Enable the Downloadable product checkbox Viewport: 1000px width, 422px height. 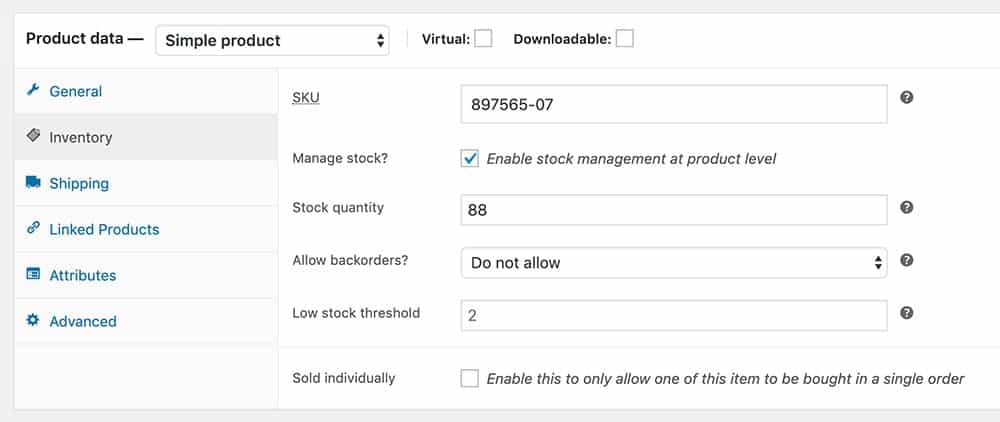[625, 39]
